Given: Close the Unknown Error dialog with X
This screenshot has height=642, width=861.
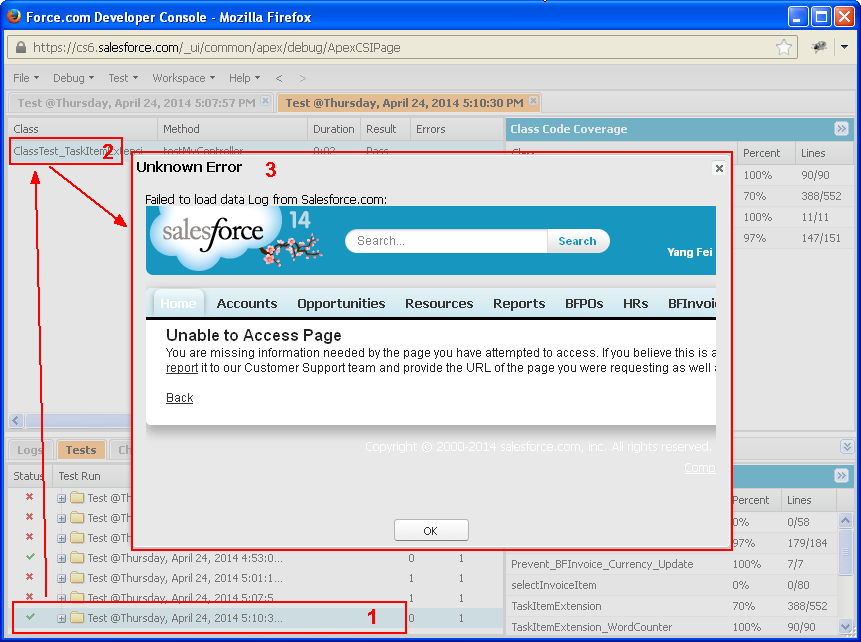Looking at the screenshot, I should click(719, 168).
